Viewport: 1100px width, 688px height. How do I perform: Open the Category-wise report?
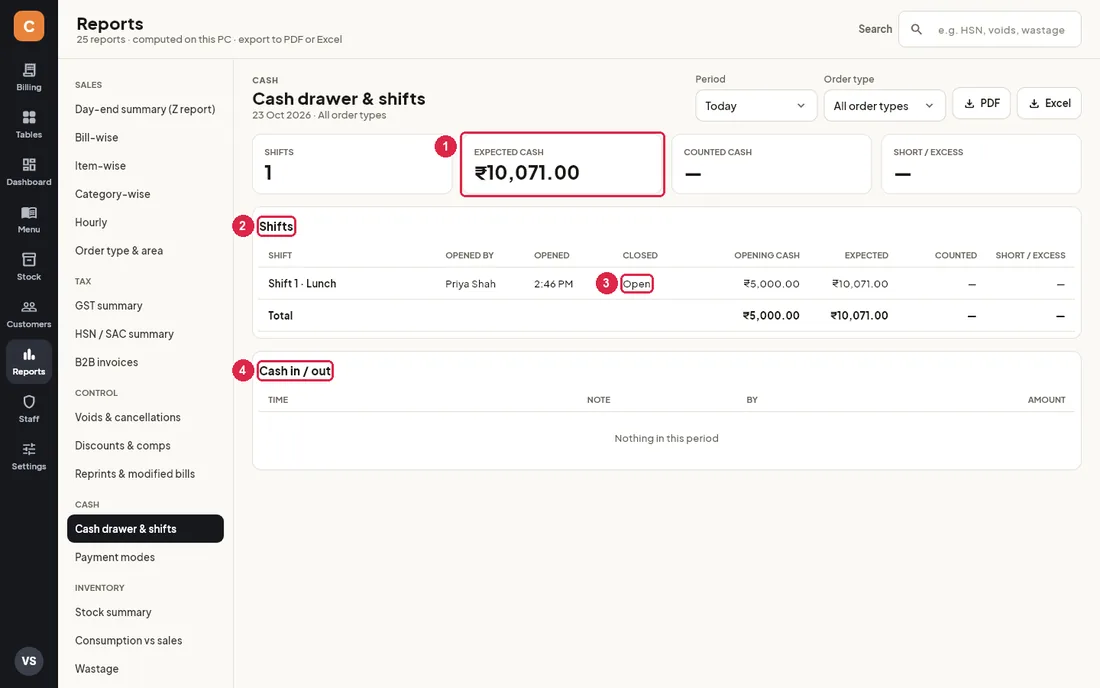[x=145, y=194]
